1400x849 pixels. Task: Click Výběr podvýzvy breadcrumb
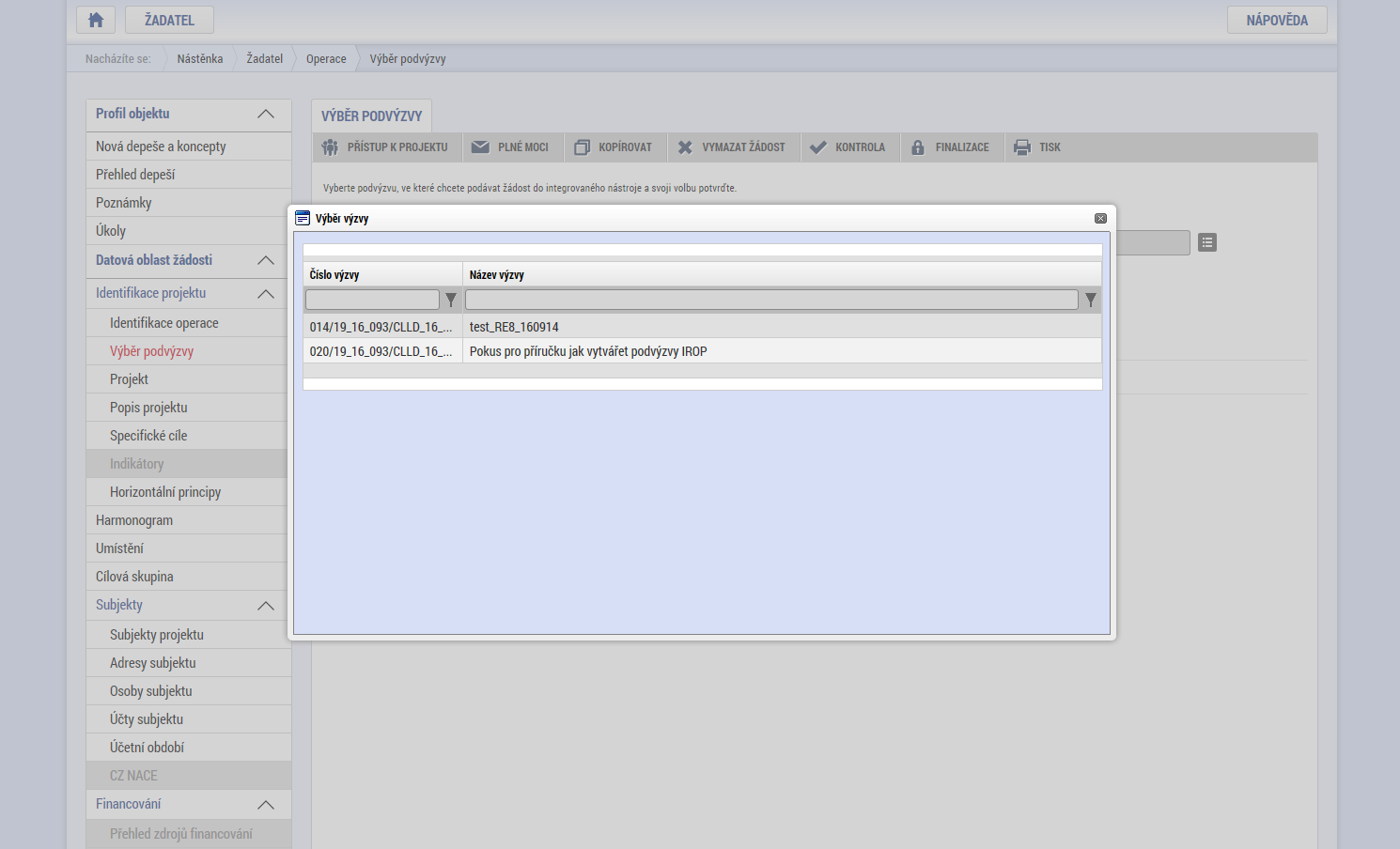tap(408, 58)
